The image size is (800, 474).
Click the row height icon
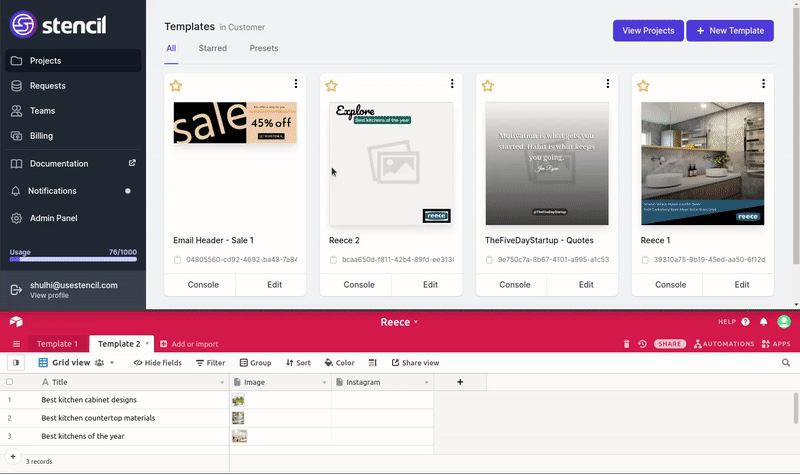[x=372, y=363]
